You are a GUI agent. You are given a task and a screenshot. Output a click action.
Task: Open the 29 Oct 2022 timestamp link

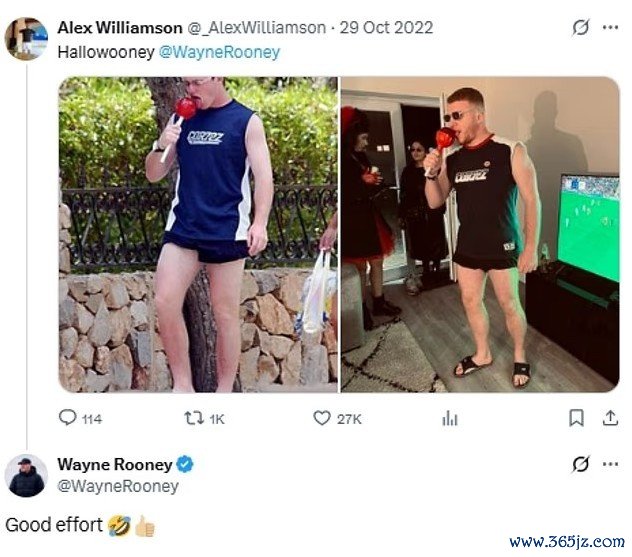pyautogui.click(x=386, y=28)
